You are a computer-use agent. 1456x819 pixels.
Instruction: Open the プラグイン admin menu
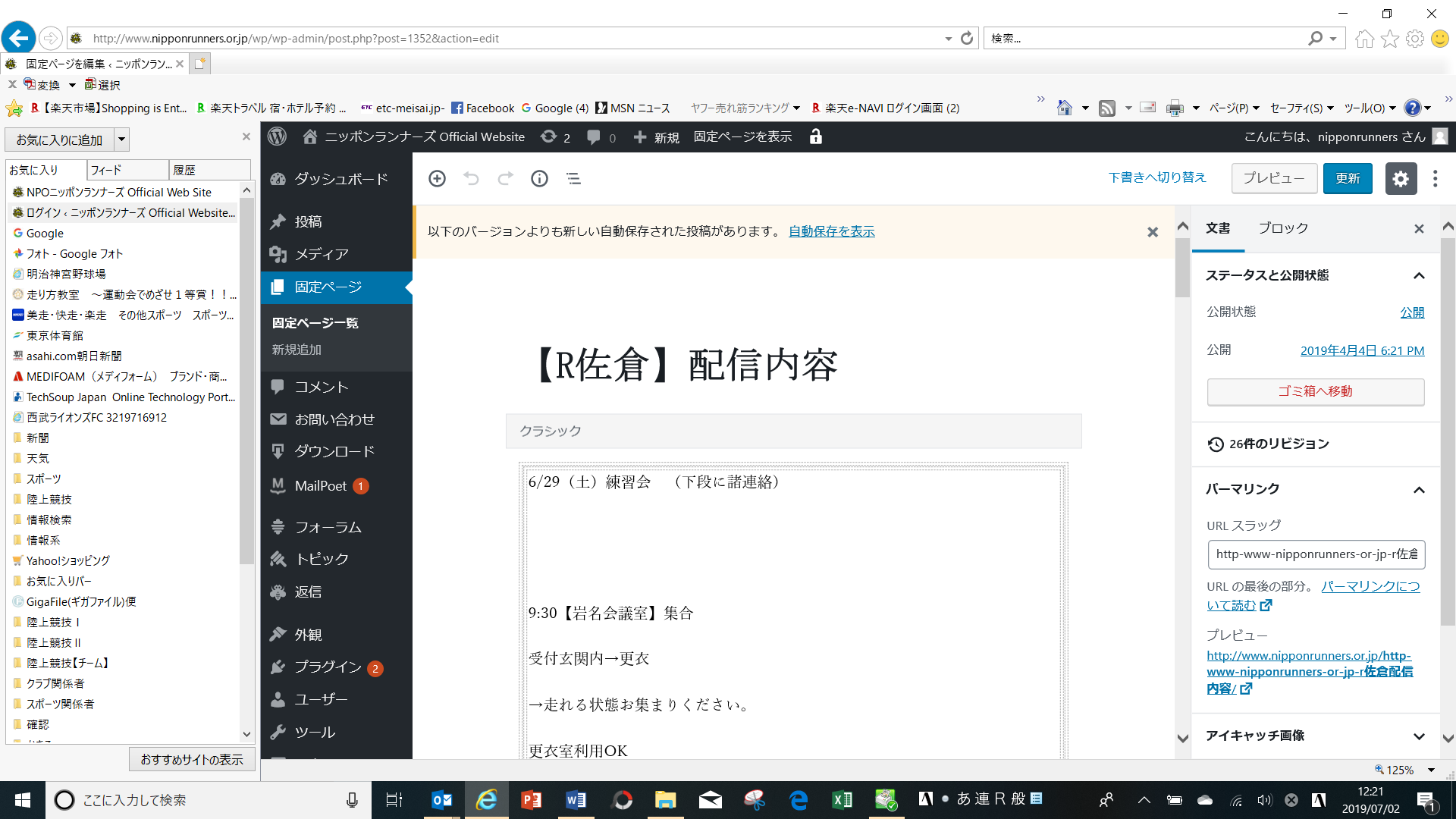click(x=328, y=667)
